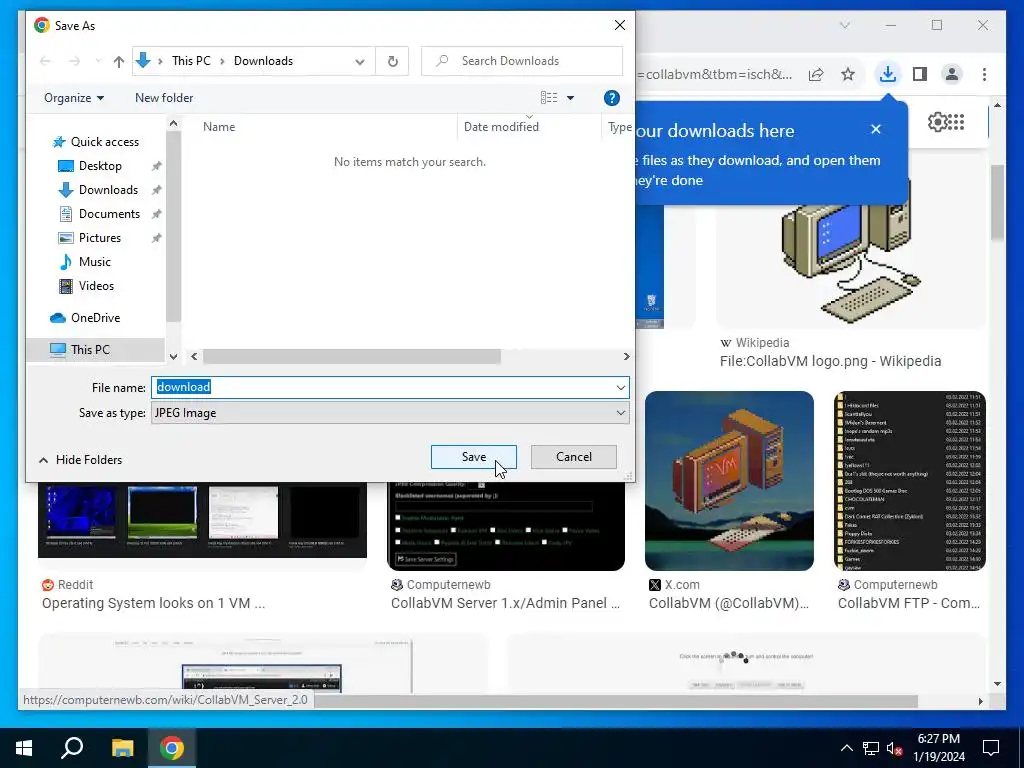Open the X.com CollabVM isometric computer image
Viewport: 1024px width, 768px height.
pyautogui.click(x=729, y=481)
